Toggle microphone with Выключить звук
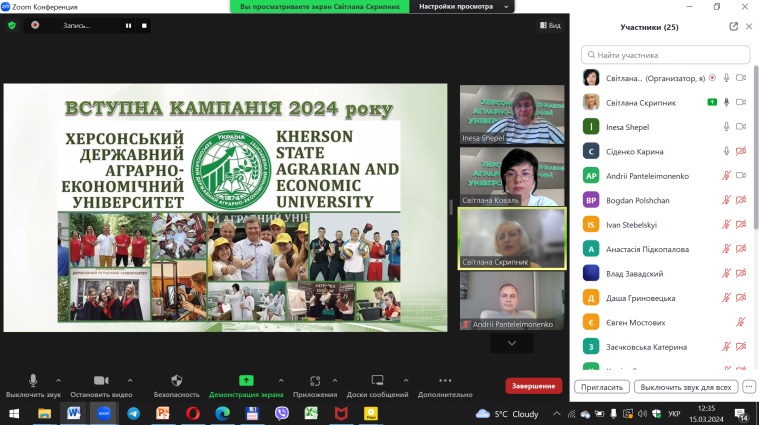759x425 pixels. tap(33, 386)
